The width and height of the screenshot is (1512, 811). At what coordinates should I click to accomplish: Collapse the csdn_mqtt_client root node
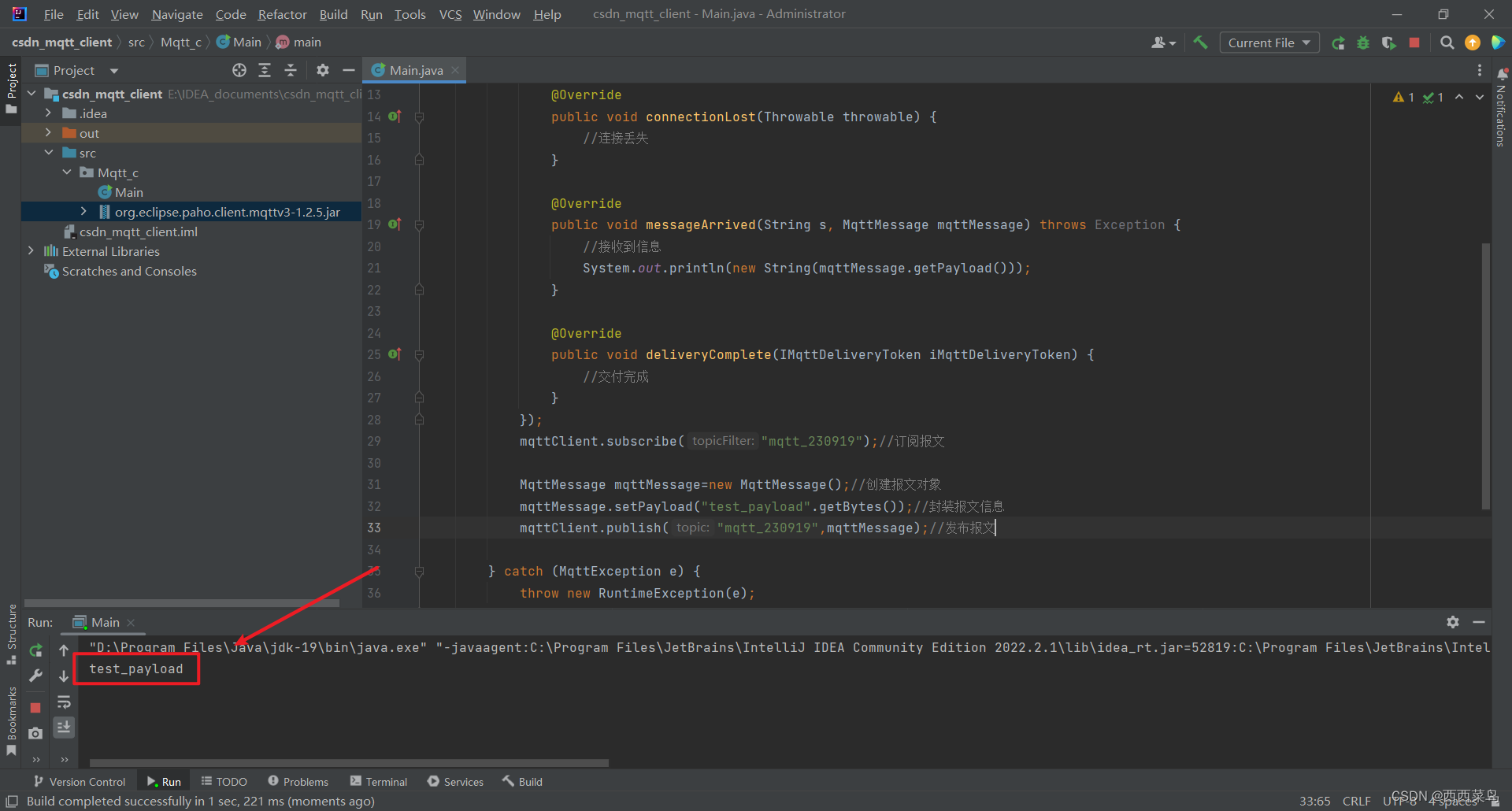click(x=31, y=94)
